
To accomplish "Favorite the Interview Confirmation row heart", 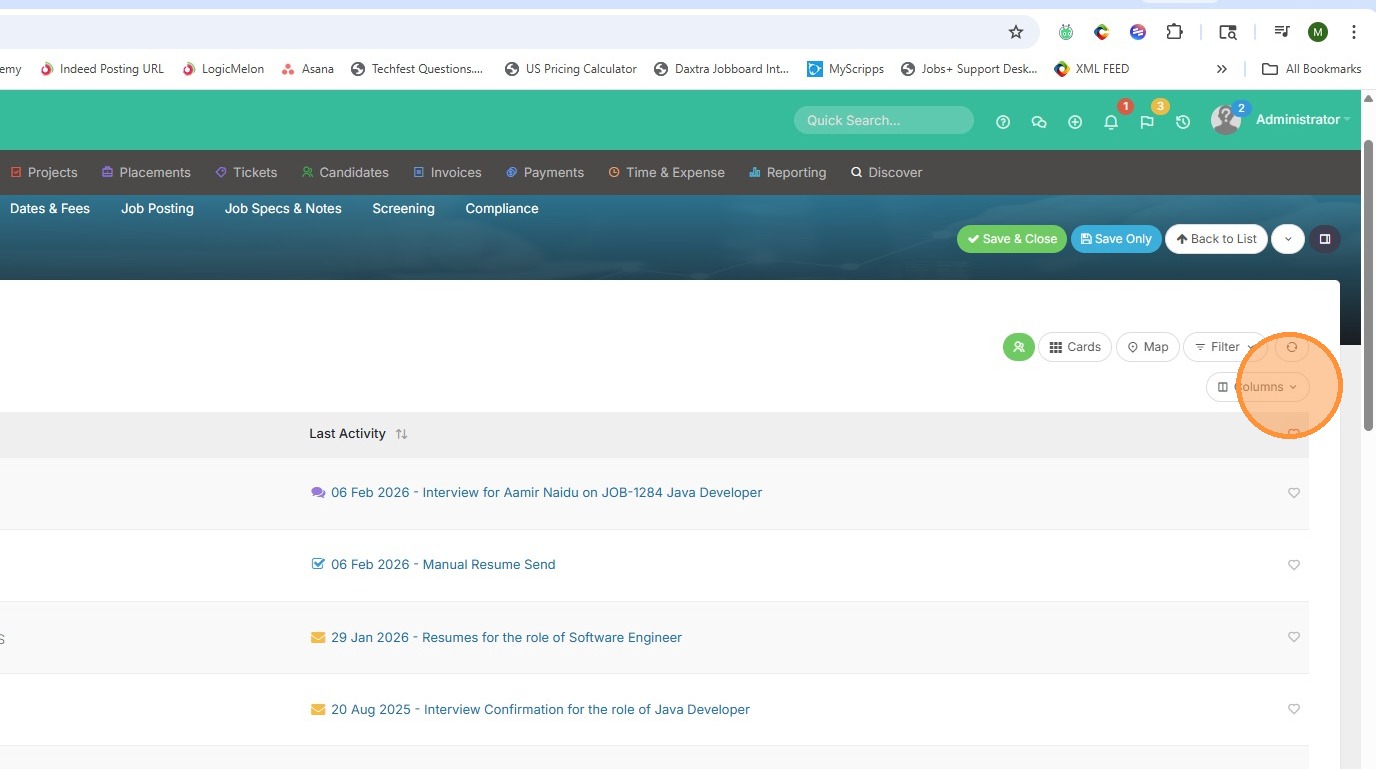I will point(1293,709).
